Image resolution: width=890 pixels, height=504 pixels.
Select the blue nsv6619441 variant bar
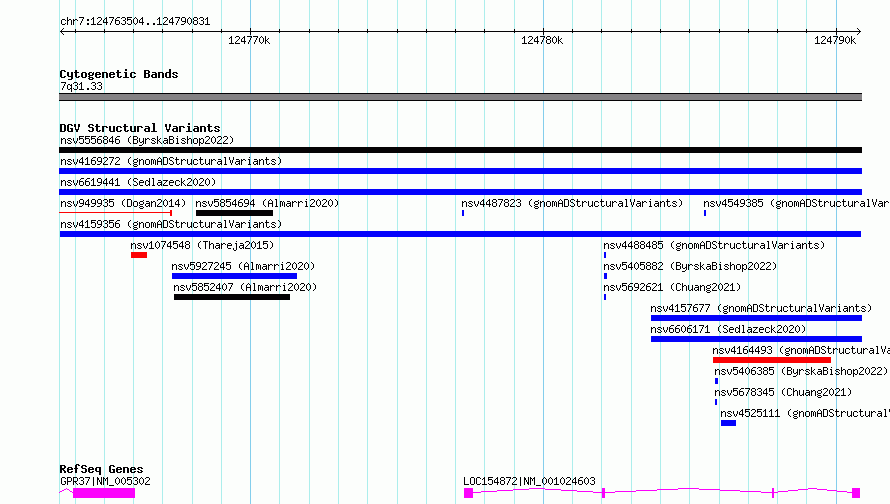tap(460, 192)
